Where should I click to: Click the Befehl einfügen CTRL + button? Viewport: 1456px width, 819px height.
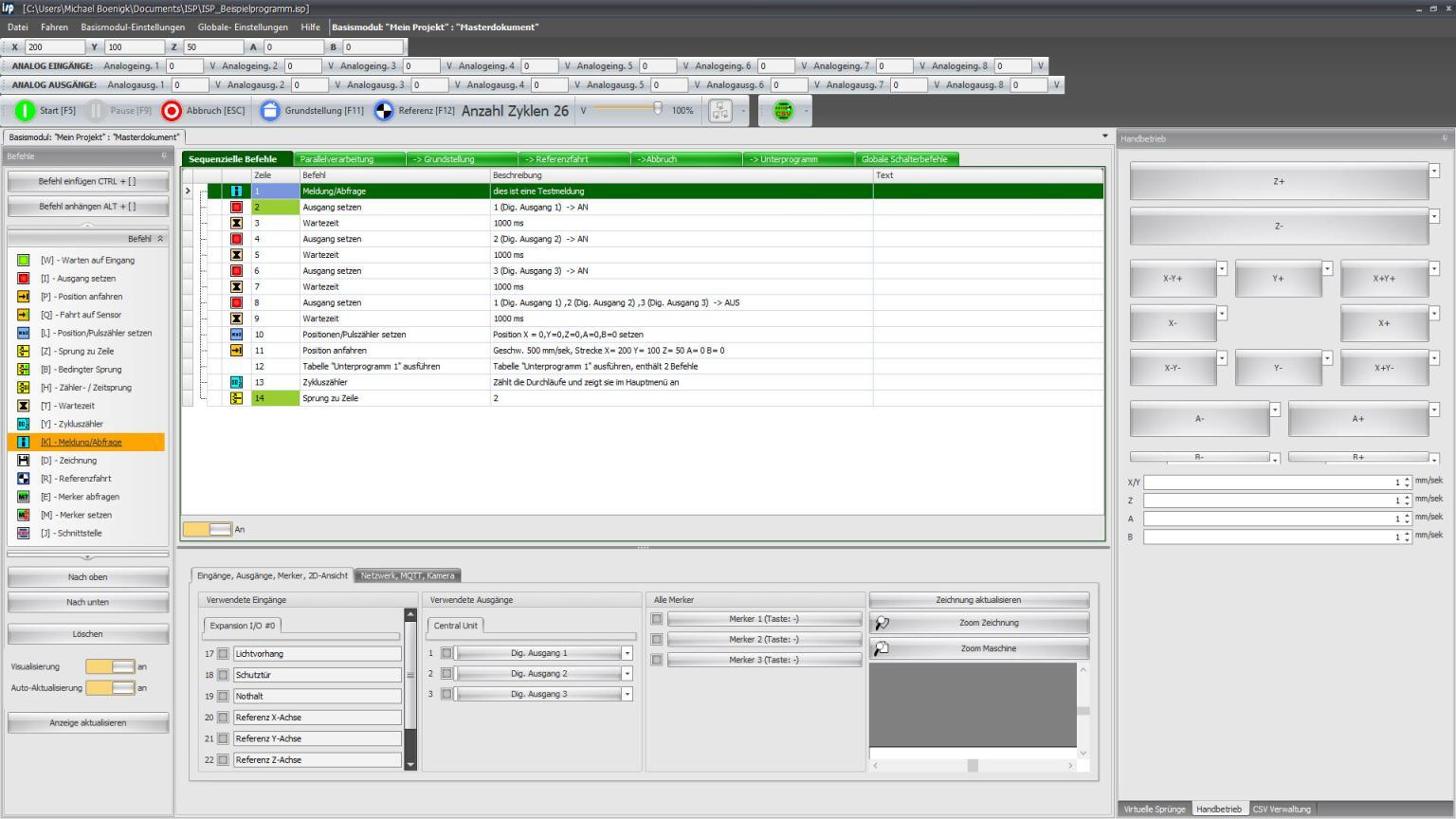[87, 181]
